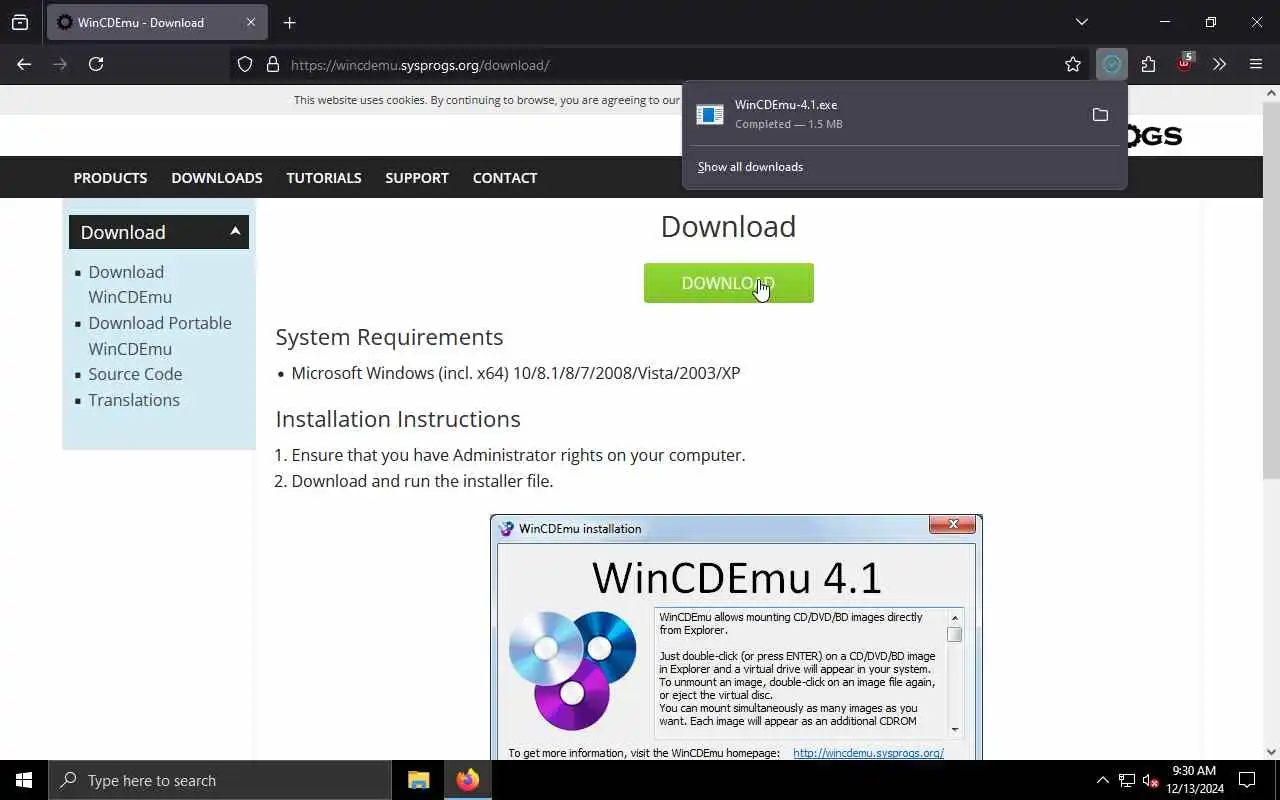
Task: Click Show all downloads
Action: tap(750, 167)
